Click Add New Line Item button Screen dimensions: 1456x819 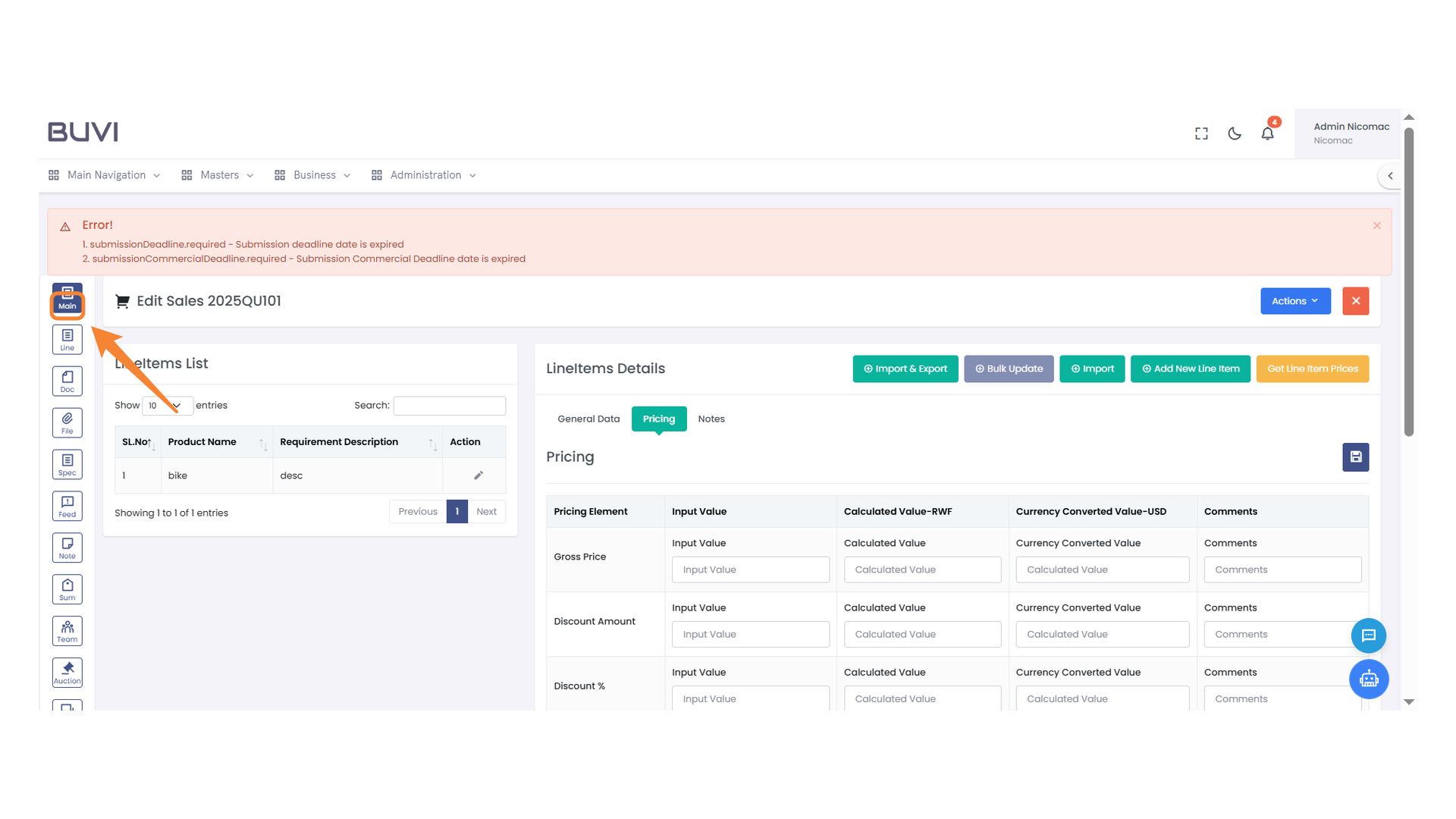click(x=1190, y=369)
